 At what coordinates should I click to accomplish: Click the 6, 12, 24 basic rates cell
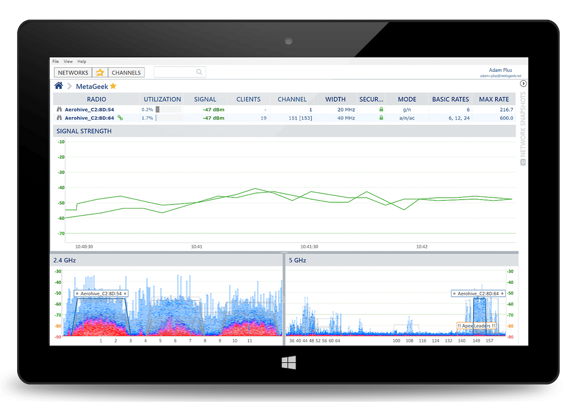click(x=459, y=118)
